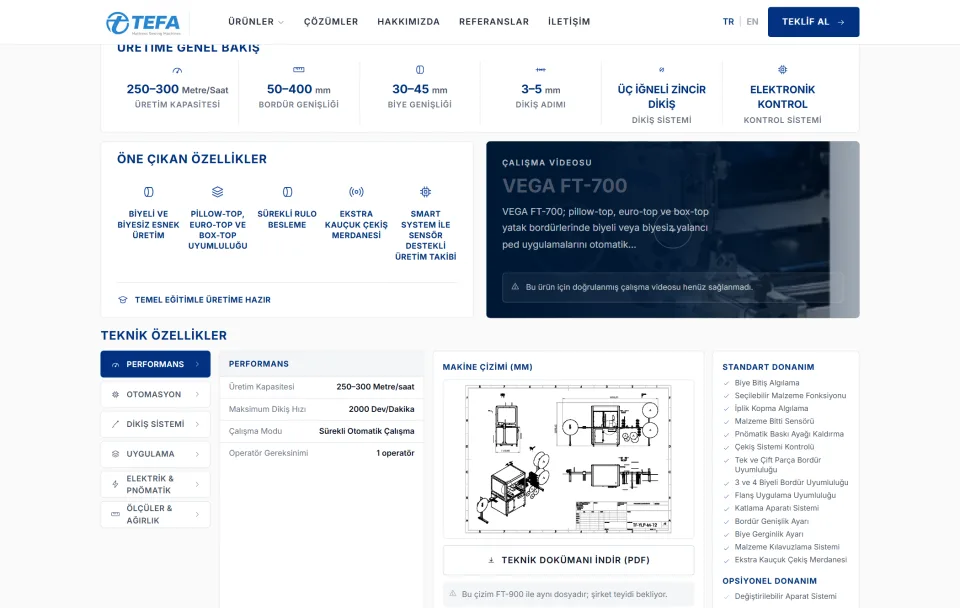Screen dimensions: 960x608
Task: Click the VEGA FT-700 video panel
Action: (x=672, y=230)
